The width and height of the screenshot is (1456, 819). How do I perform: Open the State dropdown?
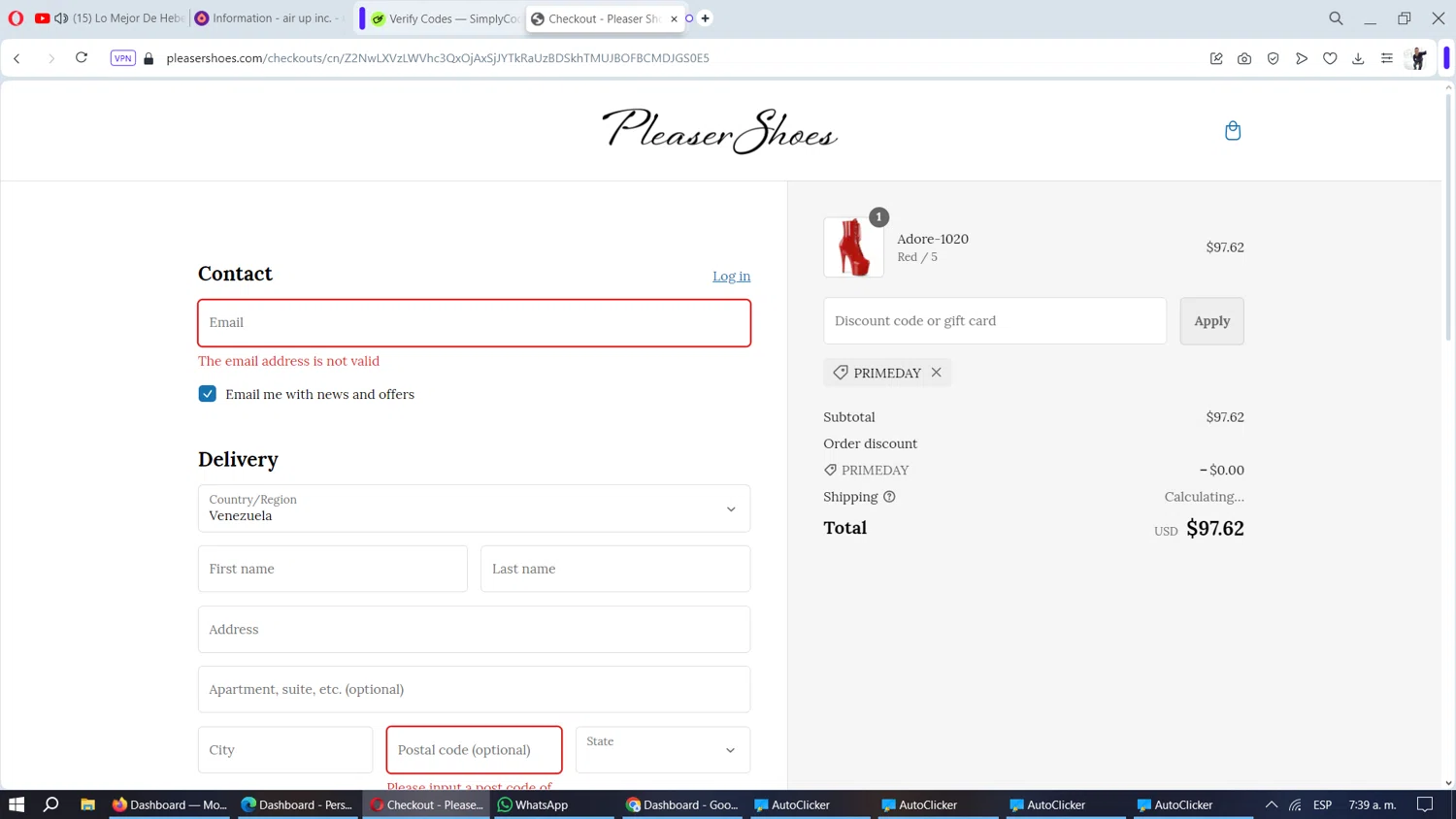[x=662, y=749]
